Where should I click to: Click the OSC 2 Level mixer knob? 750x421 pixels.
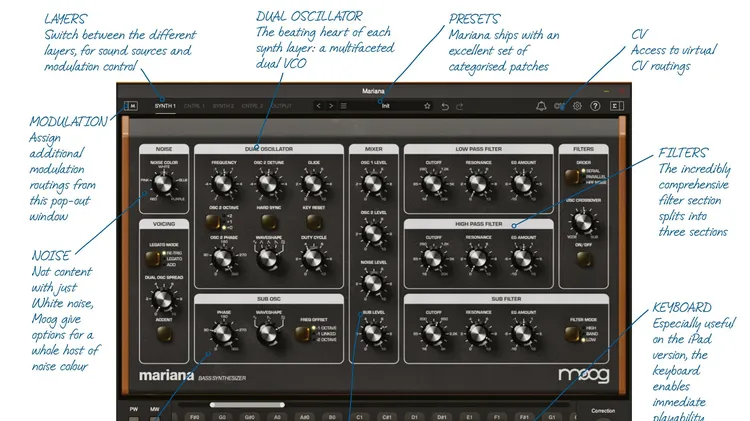tap(373, 234)
